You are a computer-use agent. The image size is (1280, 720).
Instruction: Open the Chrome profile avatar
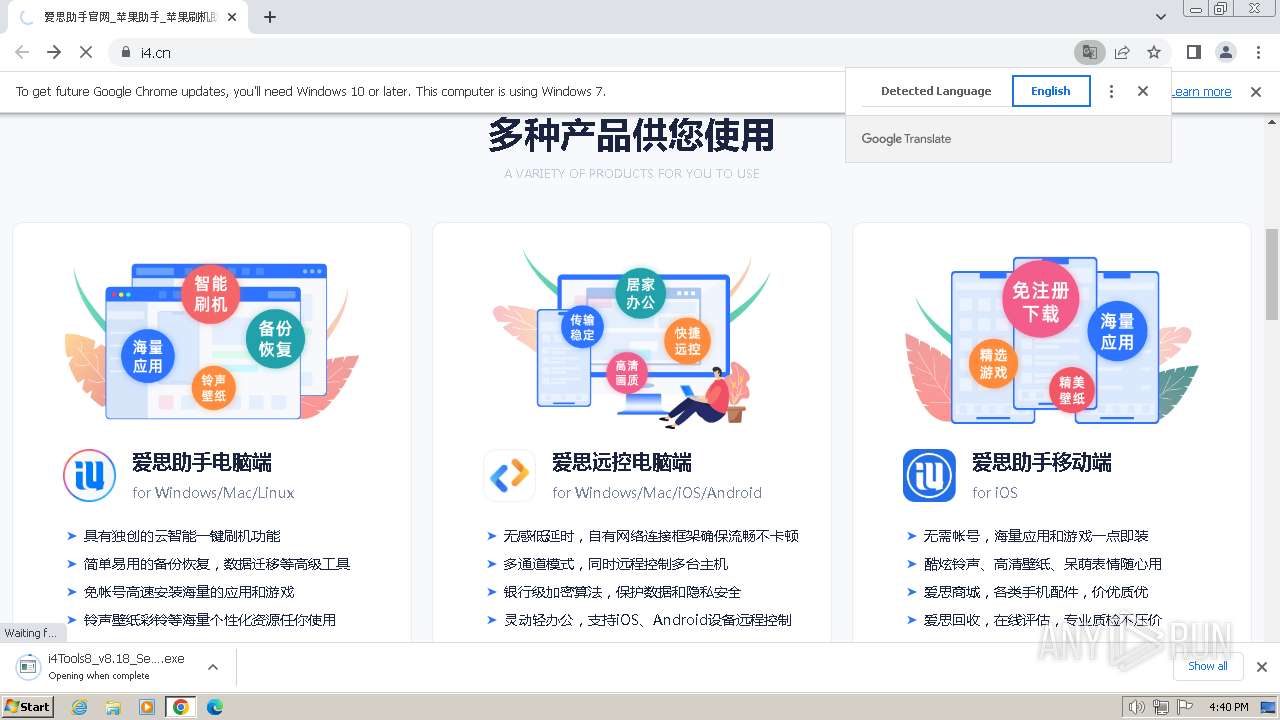pyautogui.click(x=1225, y=52)
